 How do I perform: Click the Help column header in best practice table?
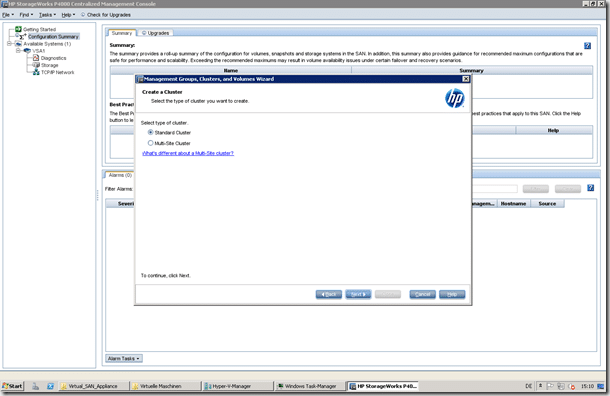pos(554,130)
